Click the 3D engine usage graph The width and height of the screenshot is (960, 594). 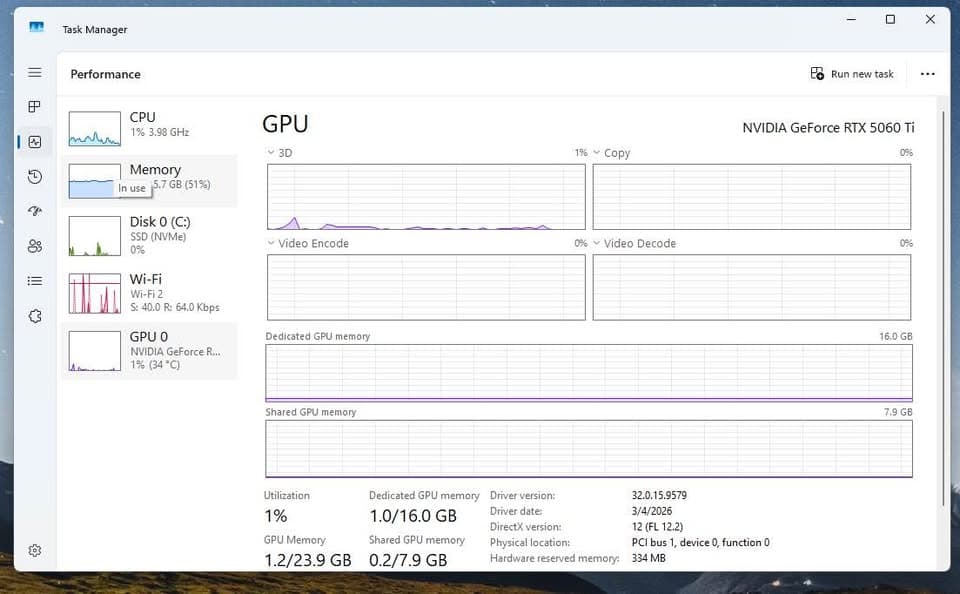tap(426, 197)
